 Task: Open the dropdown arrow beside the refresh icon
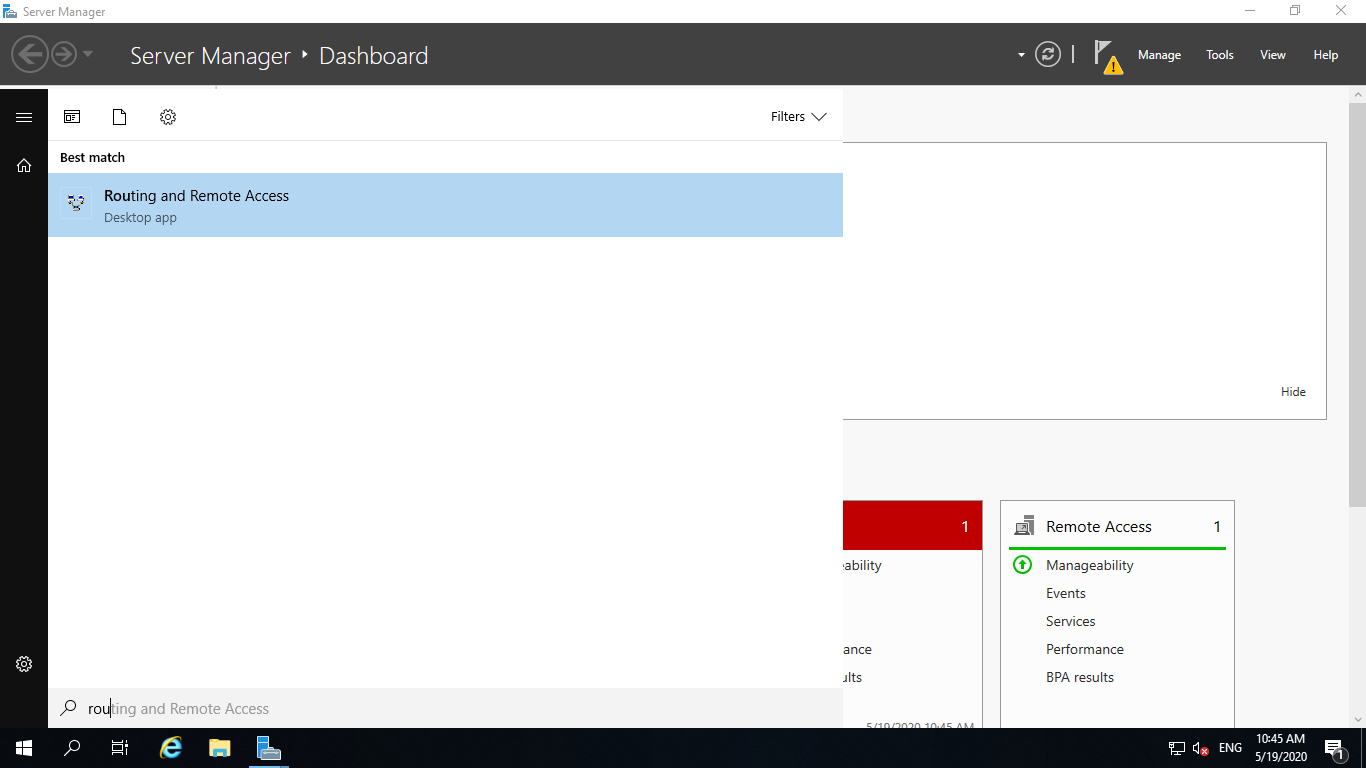click(x=1021, y=55)
